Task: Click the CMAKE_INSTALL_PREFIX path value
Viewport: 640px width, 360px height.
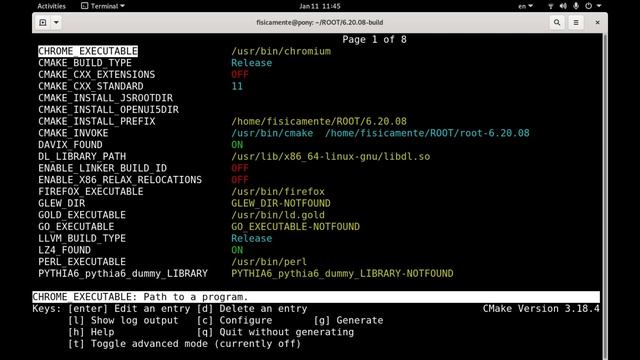Action: tap(319, 121)
